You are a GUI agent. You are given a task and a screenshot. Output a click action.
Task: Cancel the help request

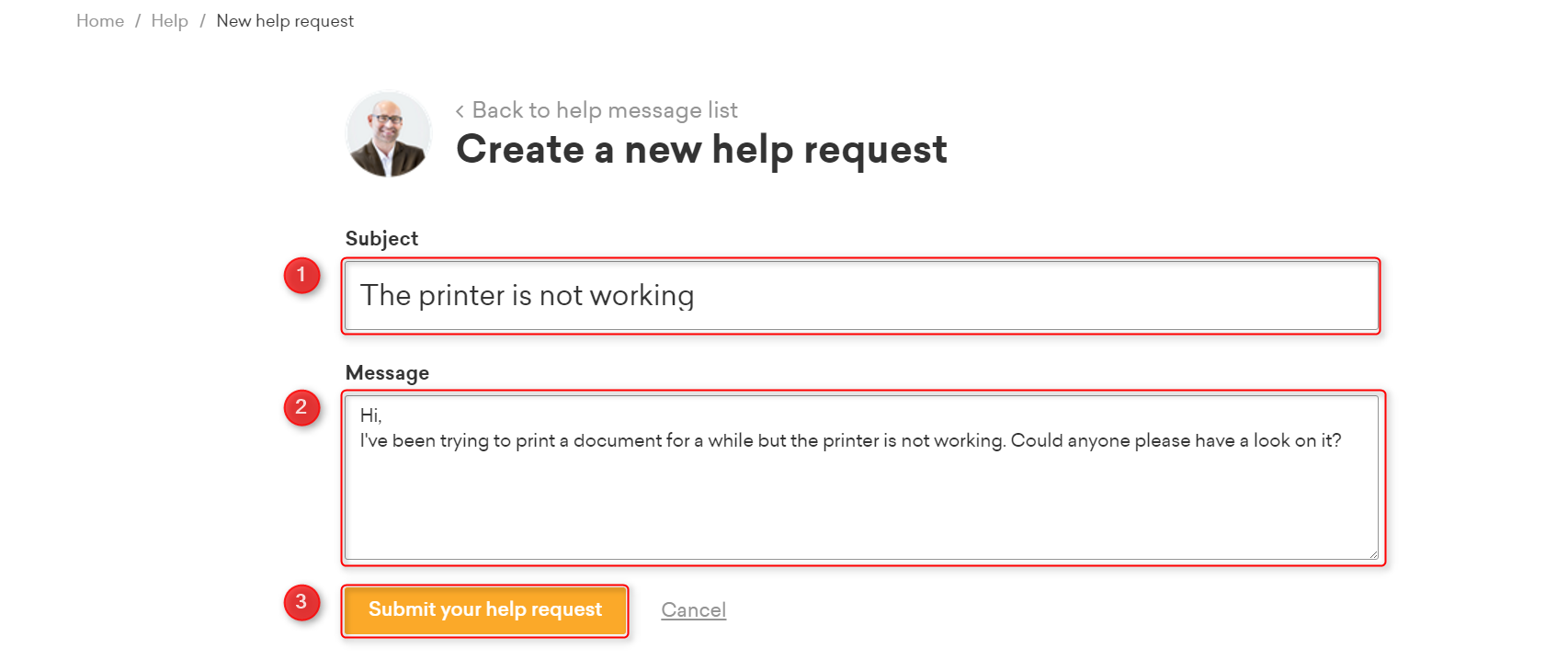pyautogui.click(x=694, y=610)
